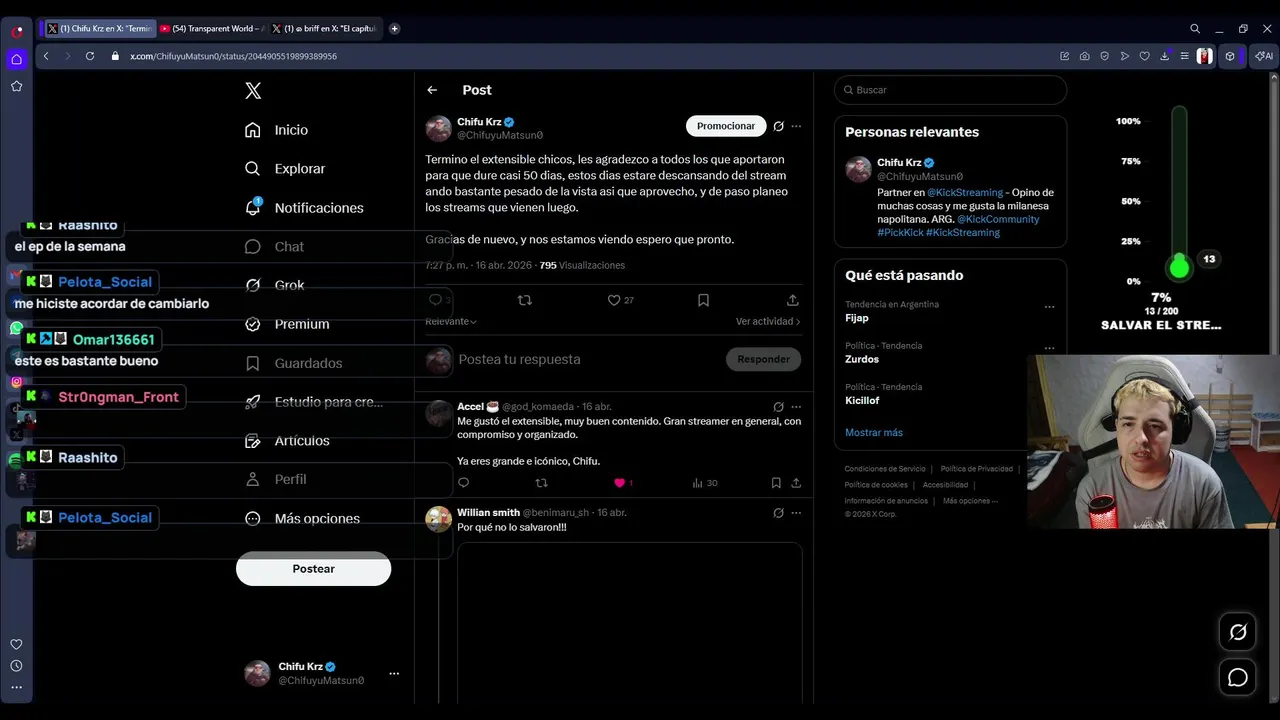The width and height of the screenshot is (1280, 720).
Task: Share Accel's comment
Action: [x=796, y=483]
